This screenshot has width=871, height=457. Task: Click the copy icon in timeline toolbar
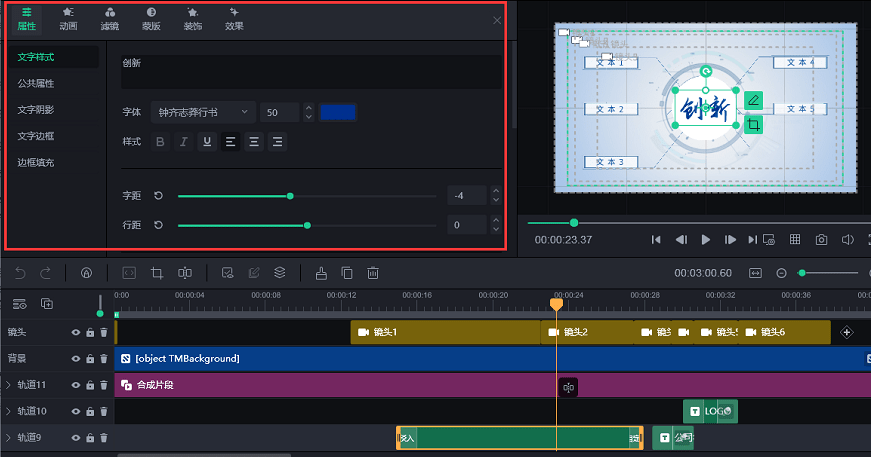click(x=347, y=273)
